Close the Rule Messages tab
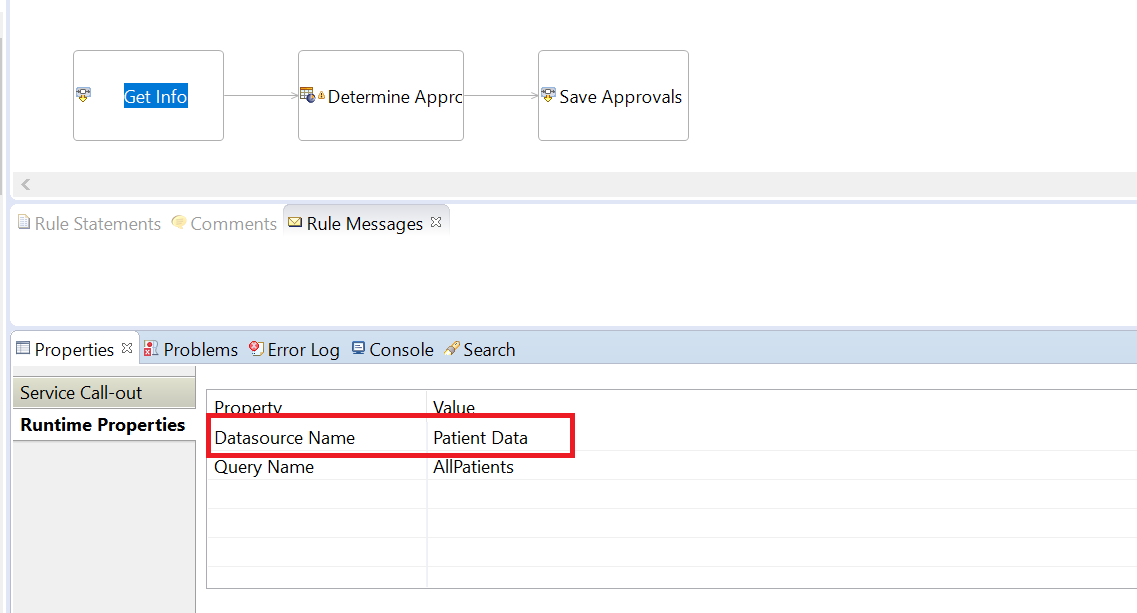This screenshot has width=1137, height=613. (x=436, y=222)
